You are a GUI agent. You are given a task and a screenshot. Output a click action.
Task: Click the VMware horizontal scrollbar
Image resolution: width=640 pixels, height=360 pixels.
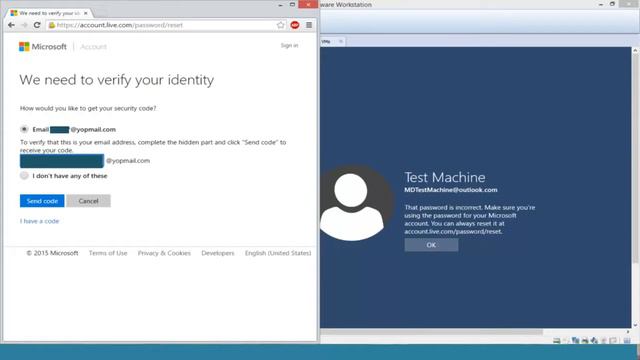tap(431, 331)
